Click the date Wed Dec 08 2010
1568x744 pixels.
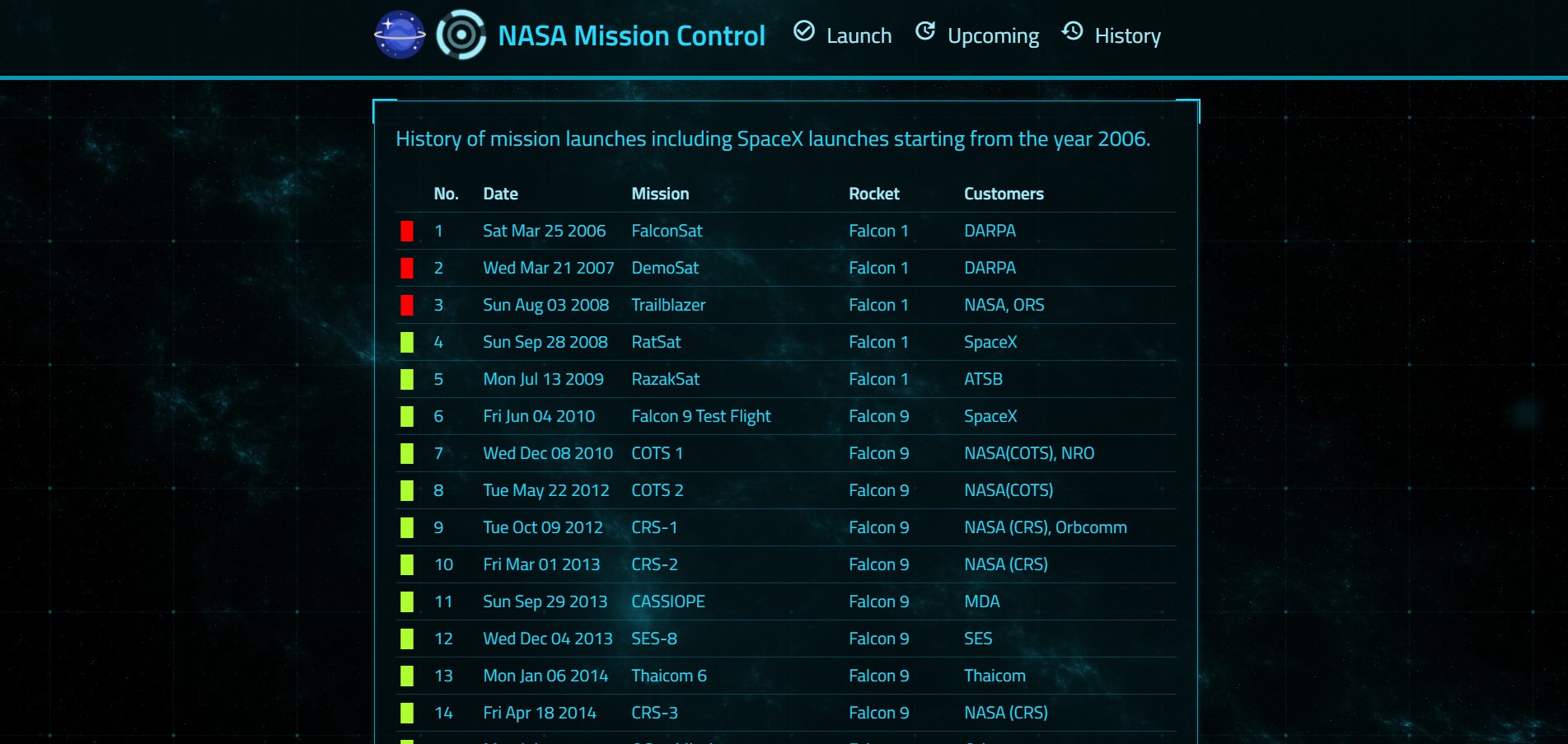(x=548, y=453)
